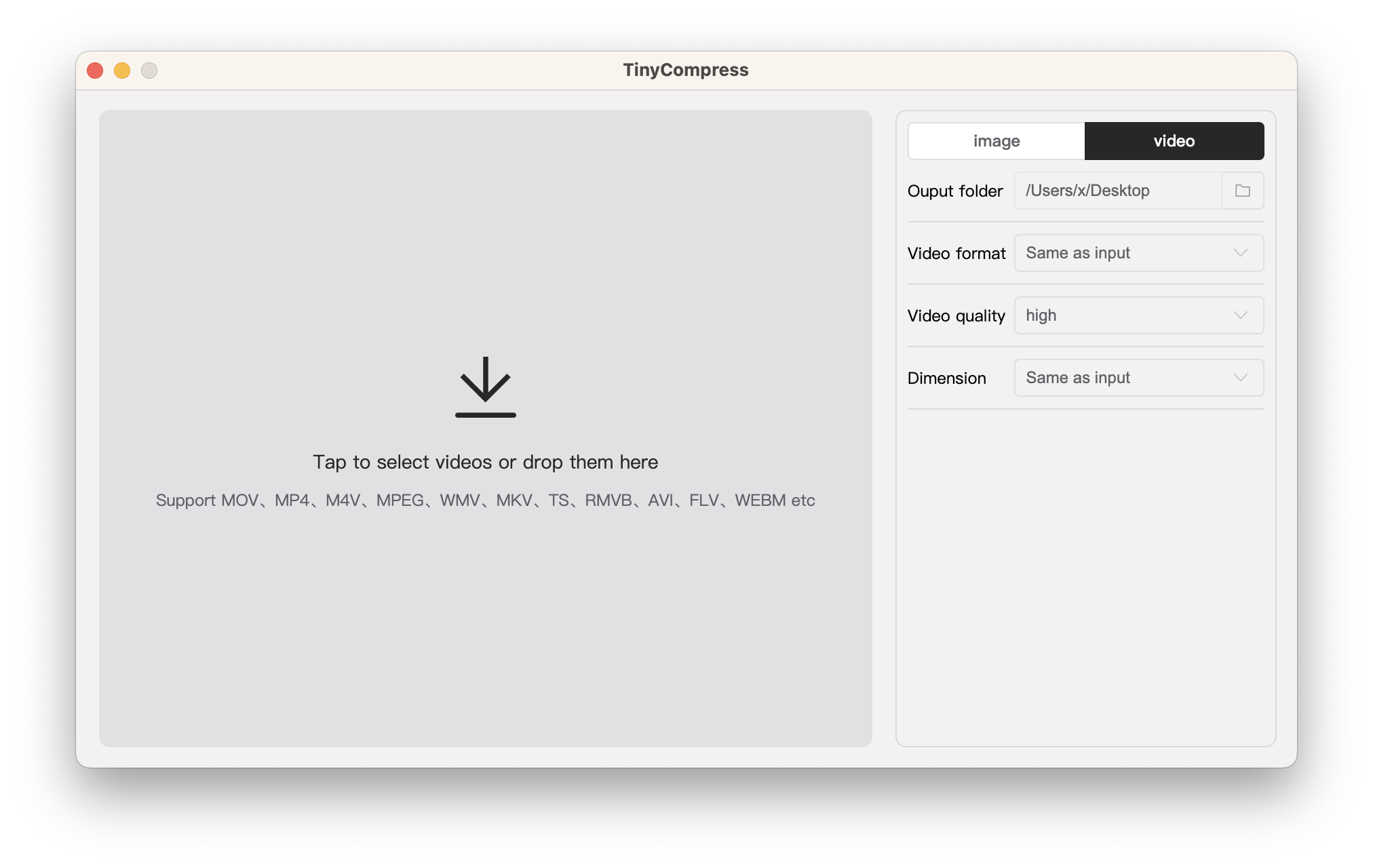This screenshot has height=868, width=1373.
Task: Click the Dimension dropdown chevron
Action: coord(1241,378)
